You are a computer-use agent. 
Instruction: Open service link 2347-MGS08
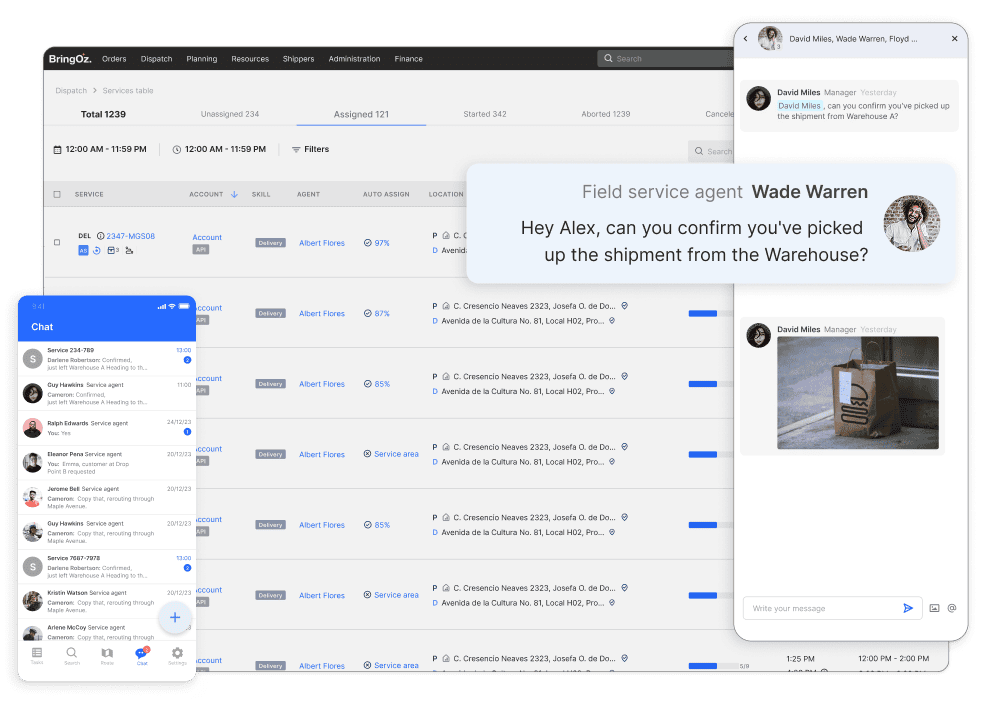(130, 236)
